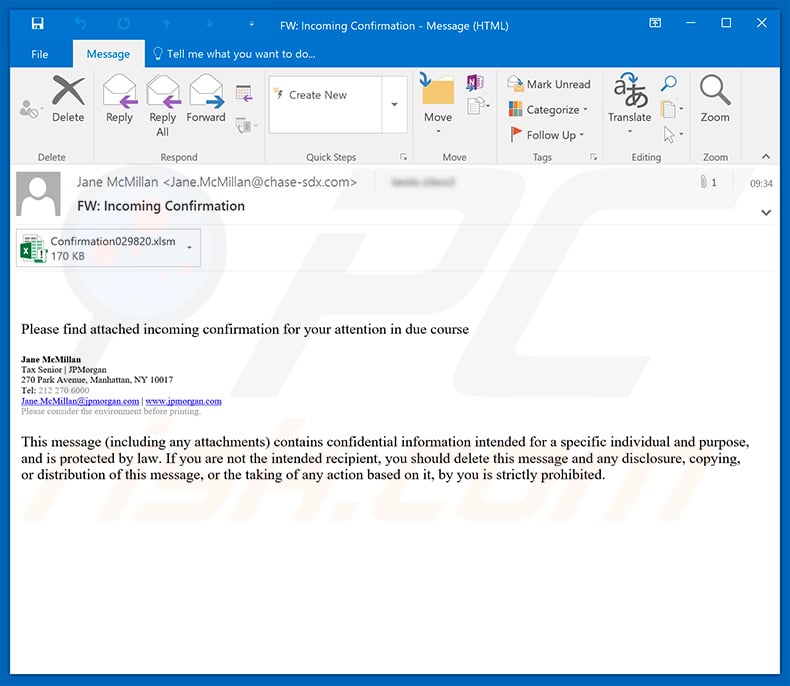Click the Select cursor icon in Editing
790x686 pixels.
[x=673, y=134]
